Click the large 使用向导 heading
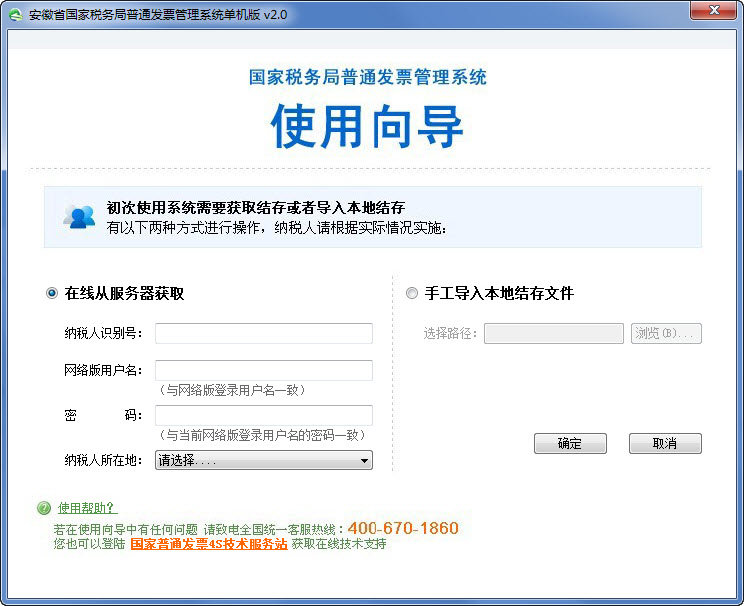The width and height of the screenshot is (744, 606). click(368, 127)
